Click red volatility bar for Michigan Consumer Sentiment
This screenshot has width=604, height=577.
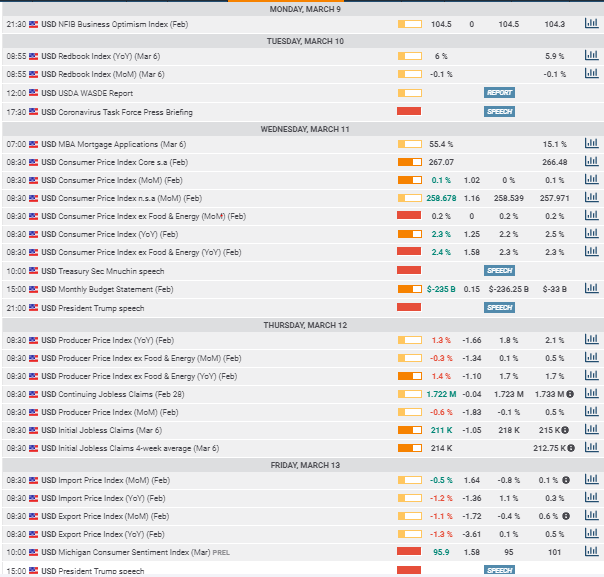pos(409,551)
